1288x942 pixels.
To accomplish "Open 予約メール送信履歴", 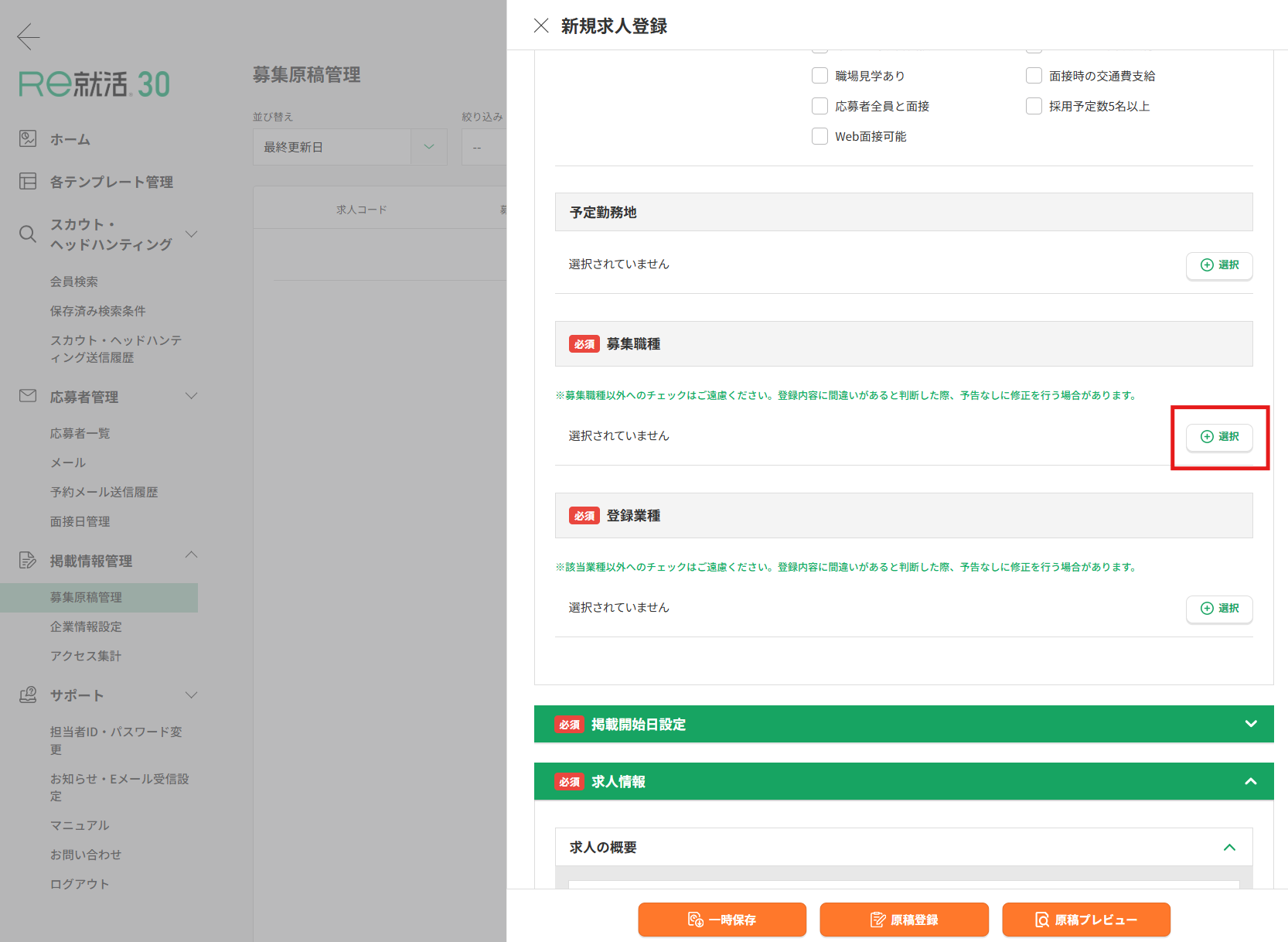I will [104, 492].
